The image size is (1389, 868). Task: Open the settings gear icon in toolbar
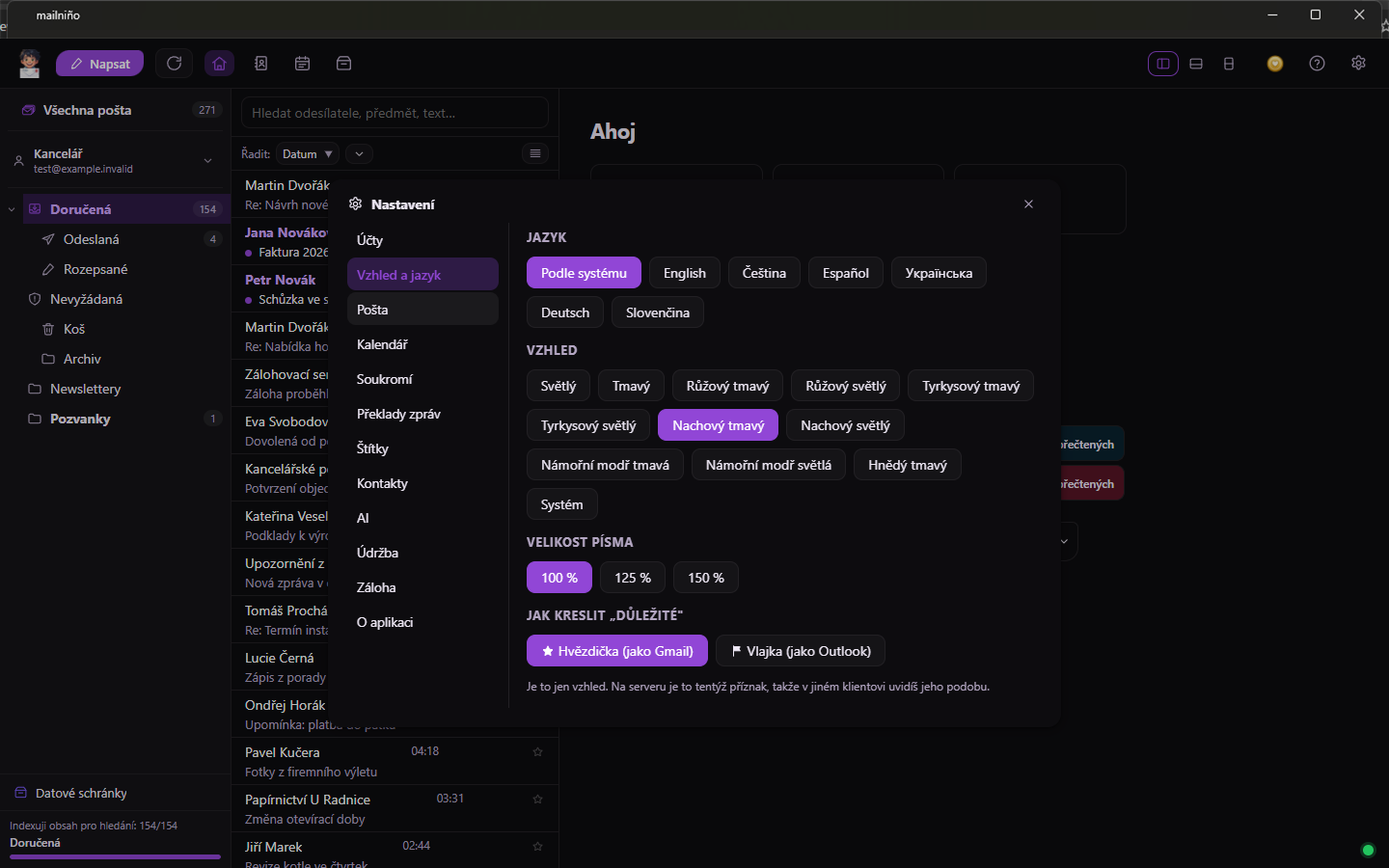coord(1358,63)
